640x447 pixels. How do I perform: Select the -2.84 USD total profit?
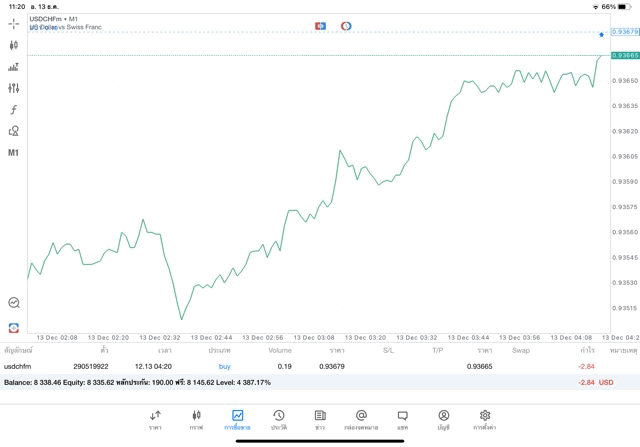[596, 383]
